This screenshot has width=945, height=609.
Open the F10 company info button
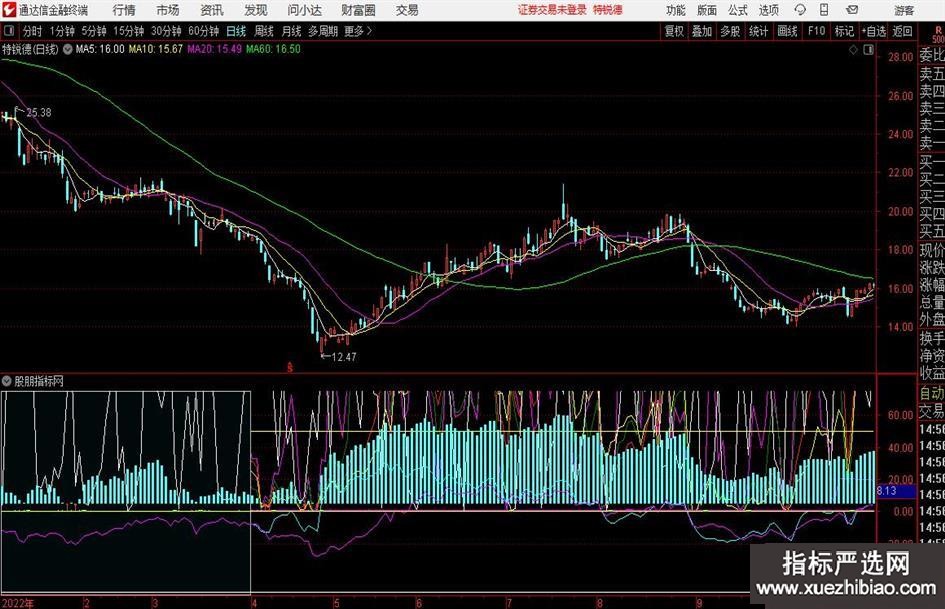point(816,31)
